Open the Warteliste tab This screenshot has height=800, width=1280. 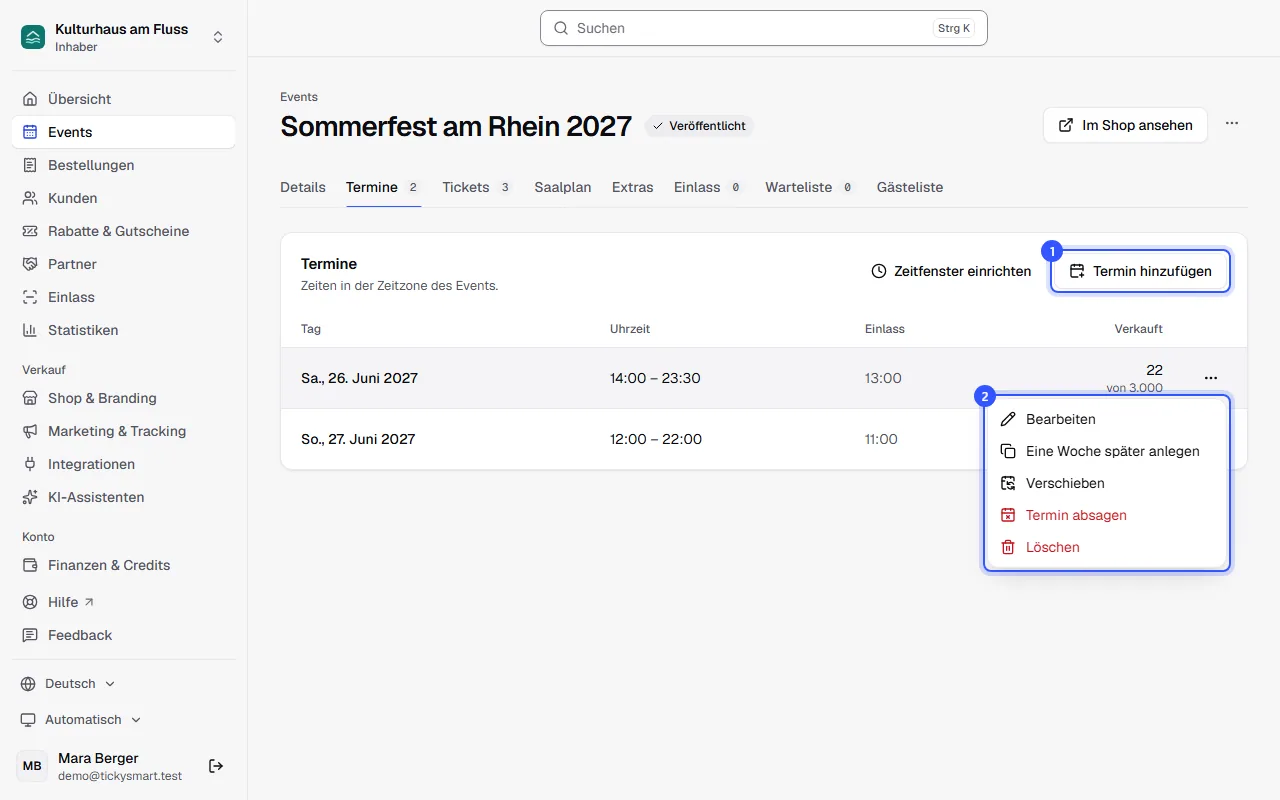pos(811,187)
